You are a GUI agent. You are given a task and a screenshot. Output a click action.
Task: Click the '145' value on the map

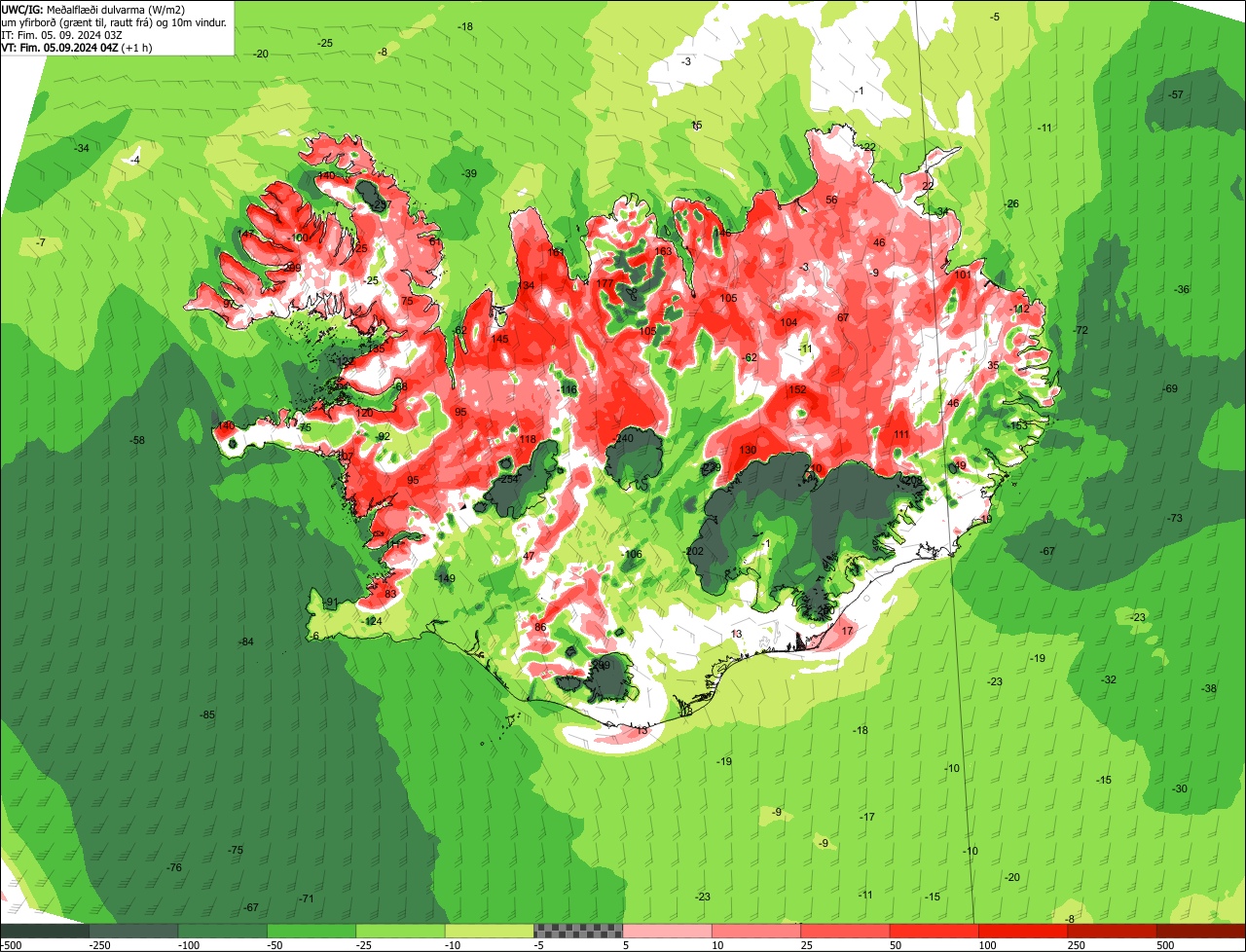coord(499,340)
